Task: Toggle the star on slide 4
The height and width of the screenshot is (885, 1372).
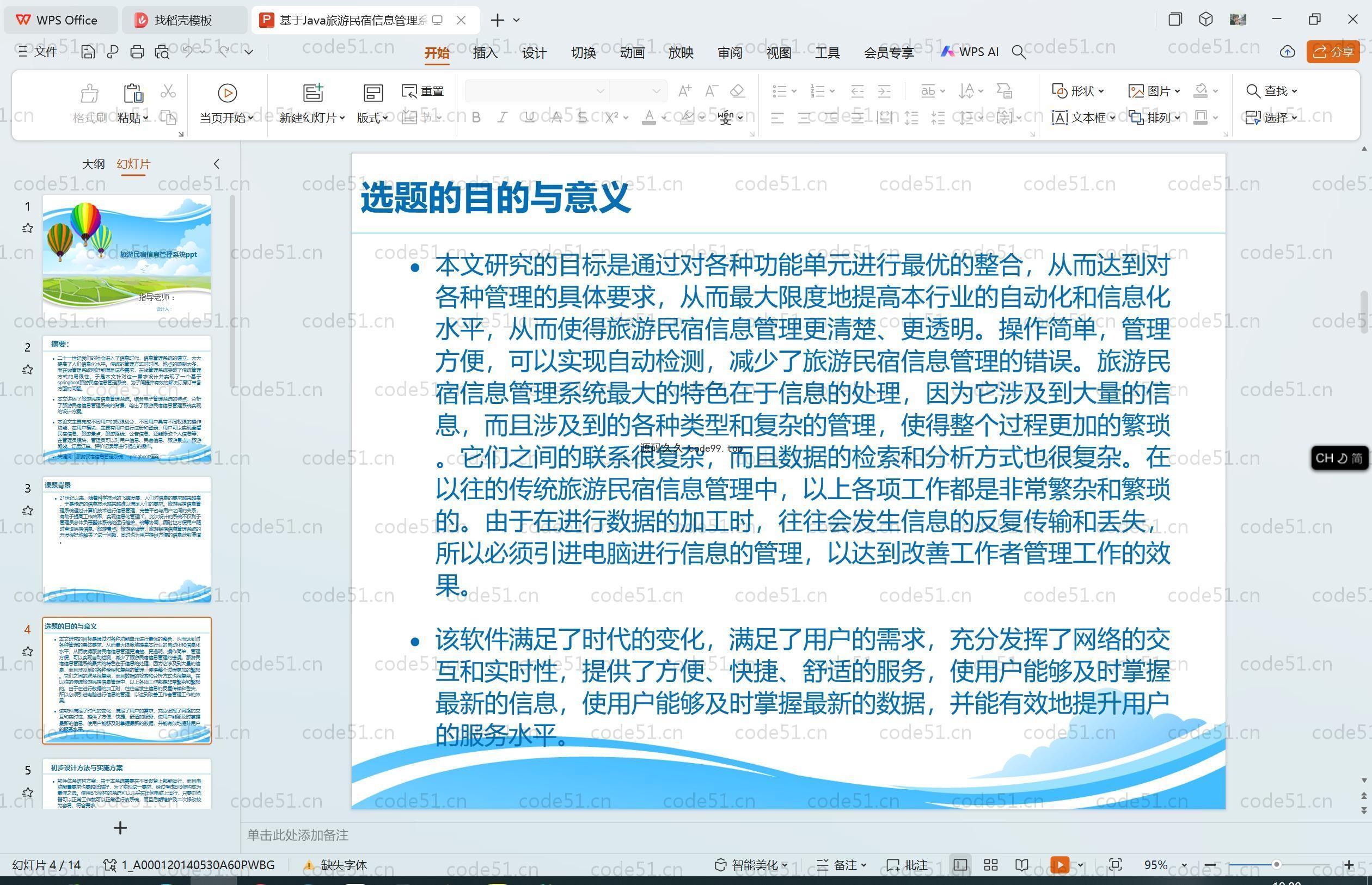Action: (x=27, y=652)
